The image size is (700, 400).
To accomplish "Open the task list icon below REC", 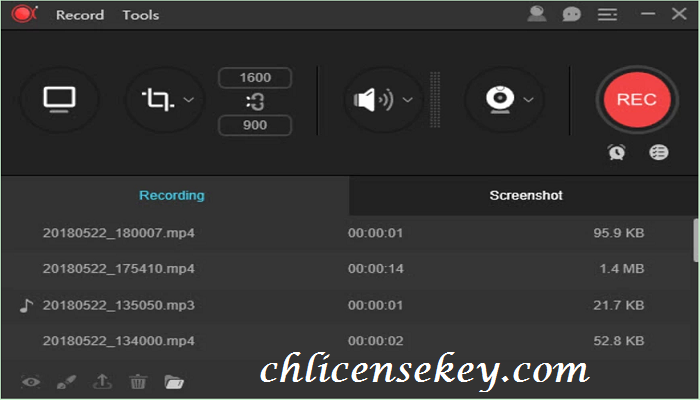I will [658, 152].
